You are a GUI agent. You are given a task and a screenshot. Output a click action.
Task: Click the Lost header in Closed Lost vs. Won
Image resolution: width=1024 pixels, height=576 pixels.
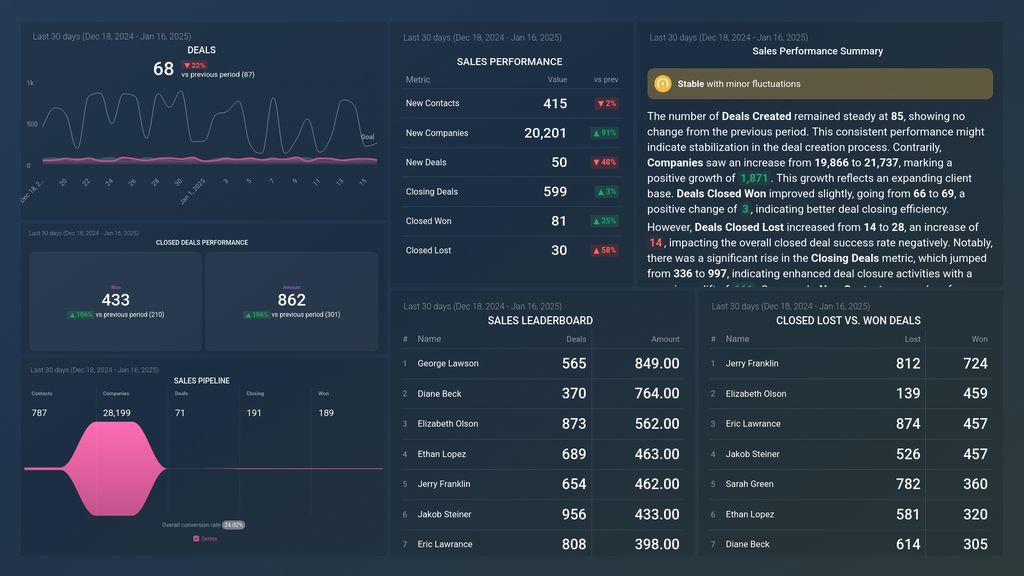tap(912, 339)
